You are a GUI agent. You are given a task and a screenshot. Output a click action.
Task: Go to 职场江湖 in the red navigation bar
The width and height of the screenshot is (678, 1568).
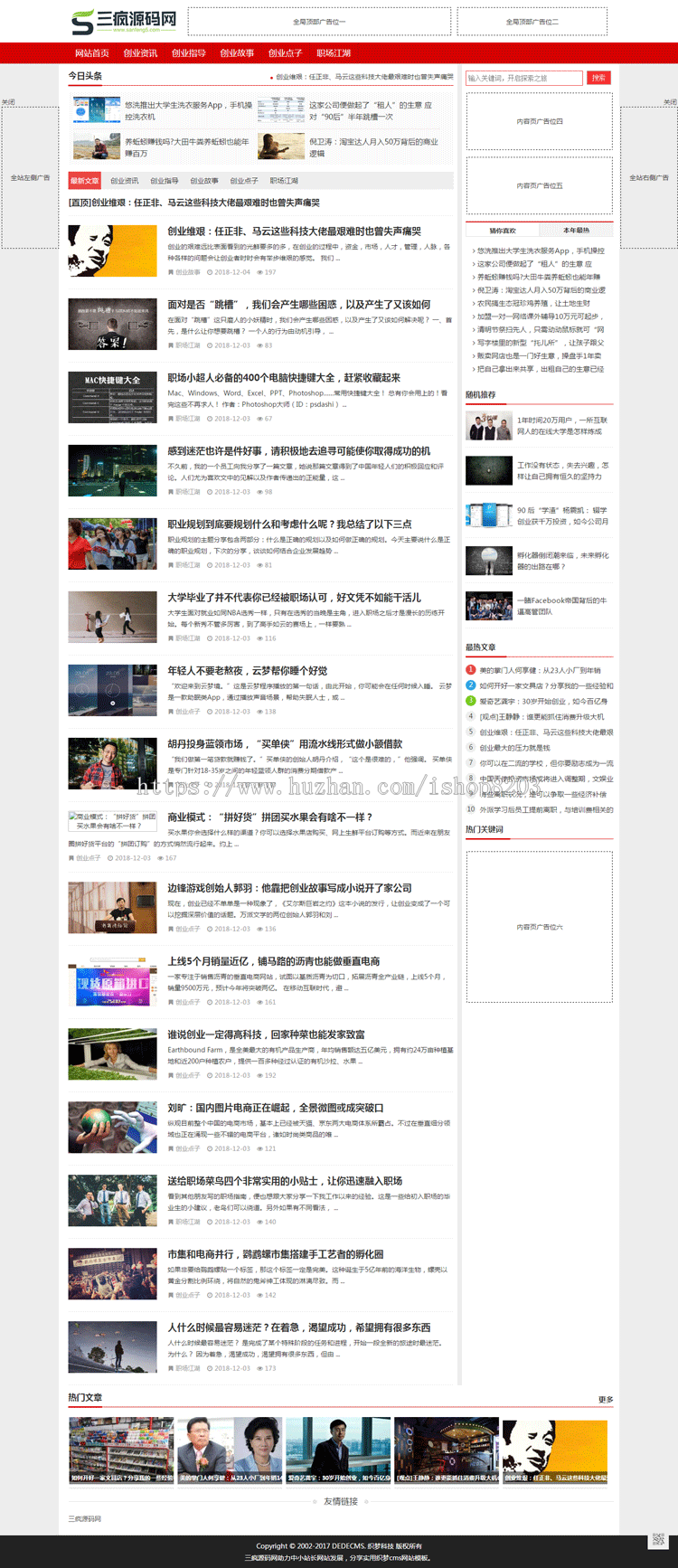point(334,53)
